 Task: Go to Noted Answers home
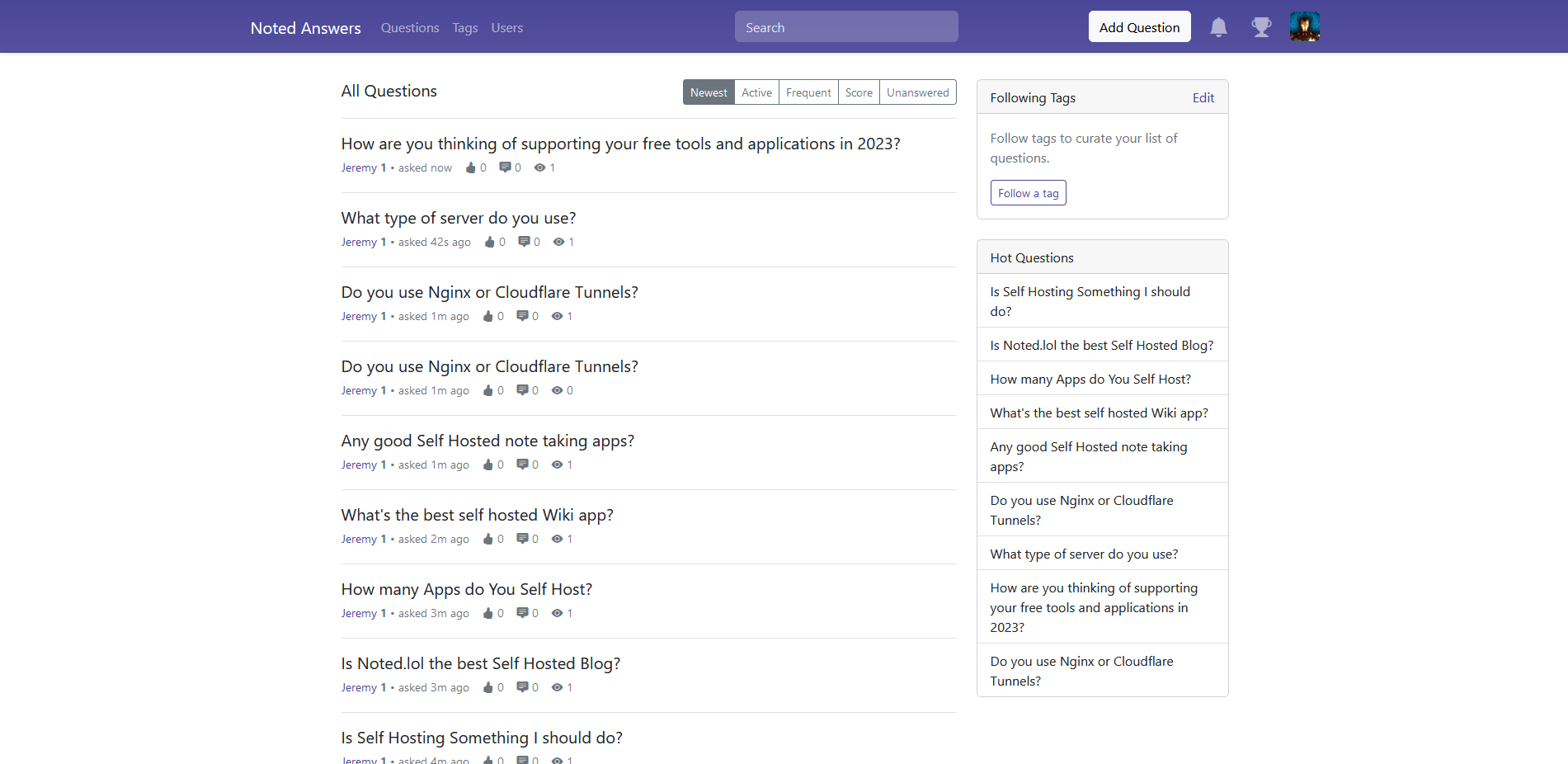[306, 28]
